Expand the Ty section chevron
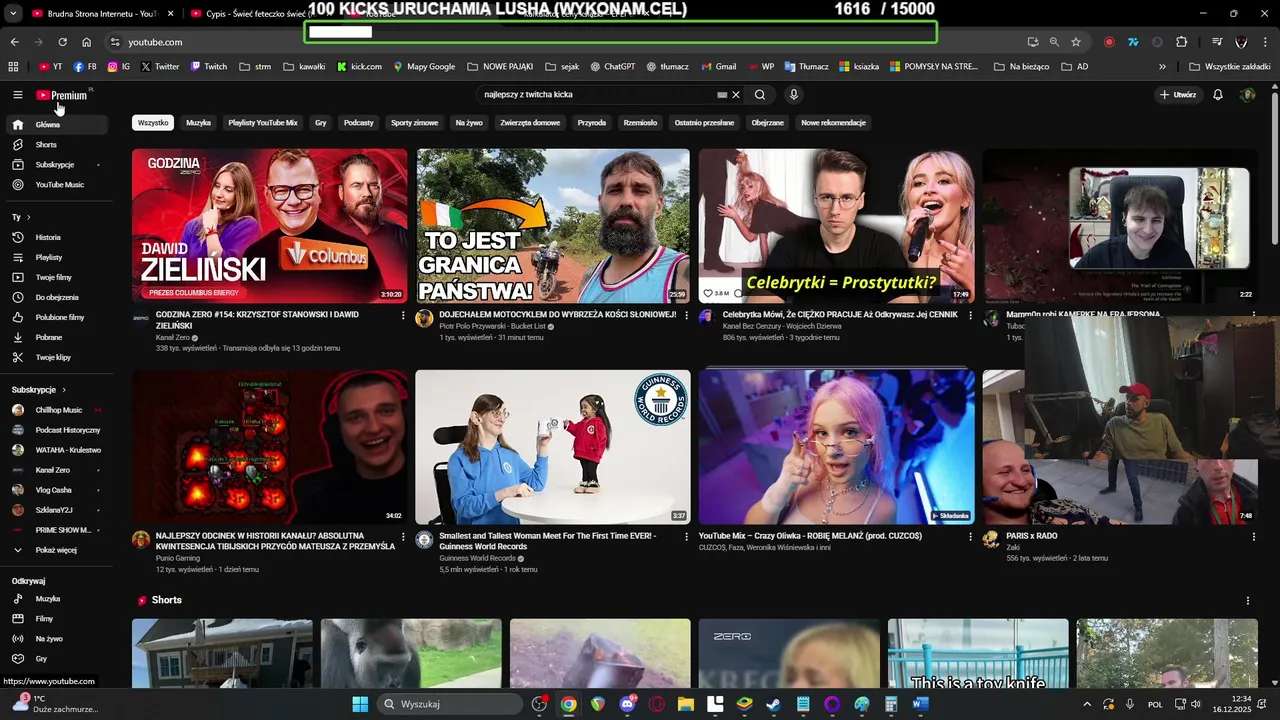 pyautogui.click(x=28, y=217)
